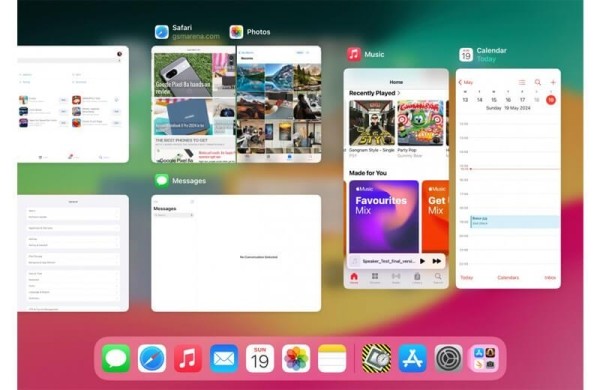Open Inbox in the Calendar window
The height and width of the screenshot is (390, 600).
tap(550, 277)
